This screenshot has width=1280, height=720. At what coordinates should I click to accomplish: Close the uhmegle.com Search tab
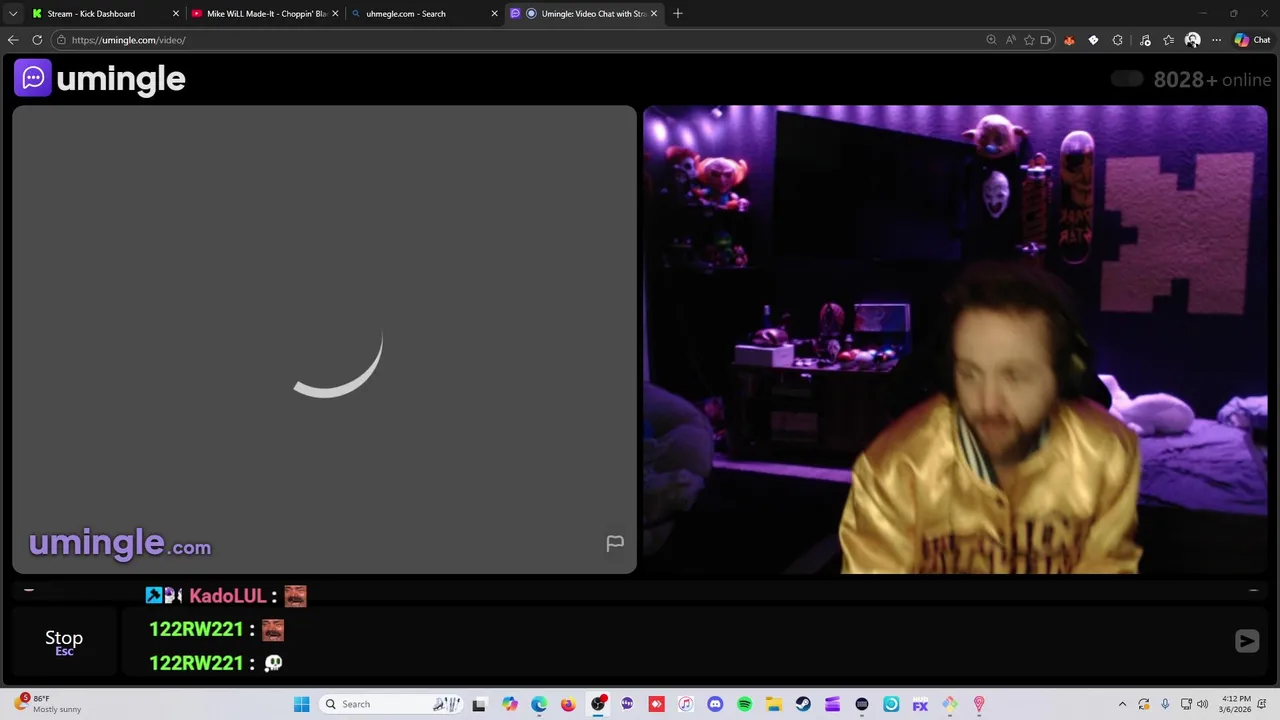point(494,14)
